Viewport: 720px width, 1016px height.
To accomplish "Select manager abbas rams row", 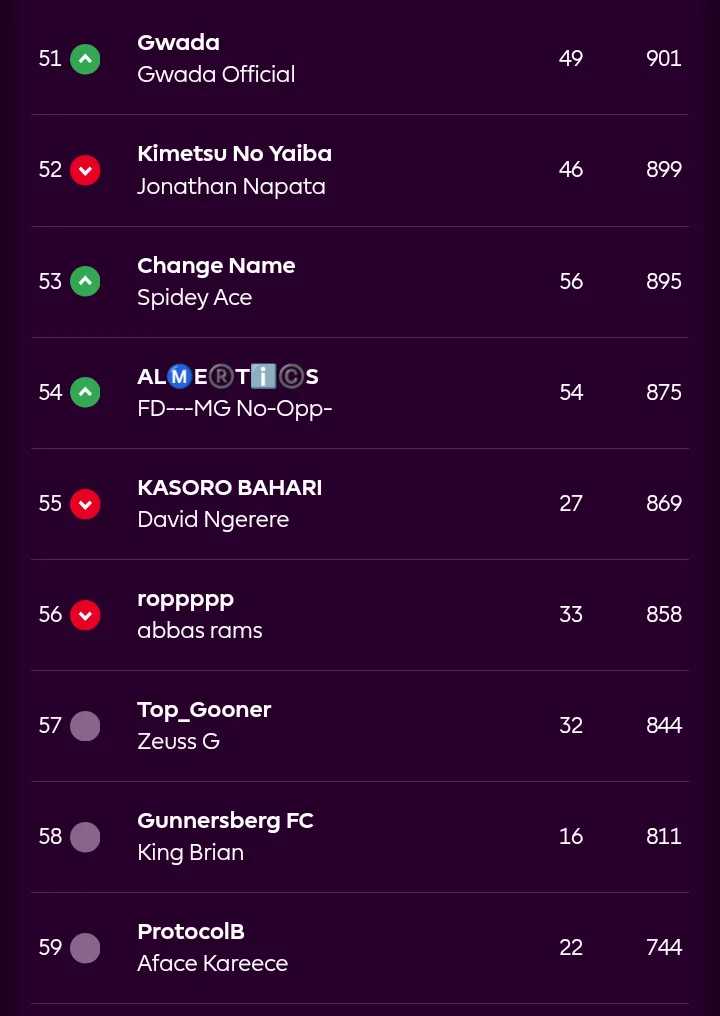I will (x=199, y=631).
